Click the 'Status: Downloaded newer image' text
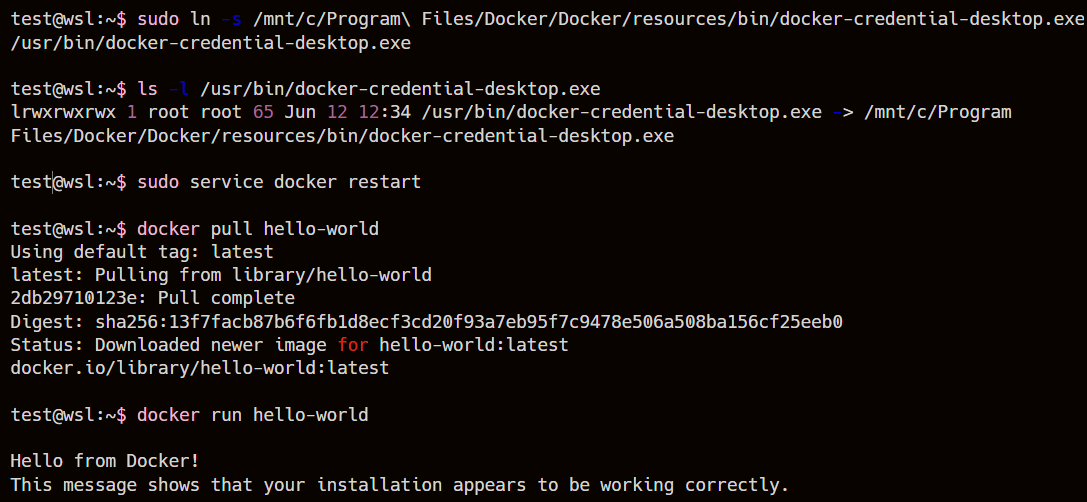This screenshot has width=1087, height=502. click(168, 345)
